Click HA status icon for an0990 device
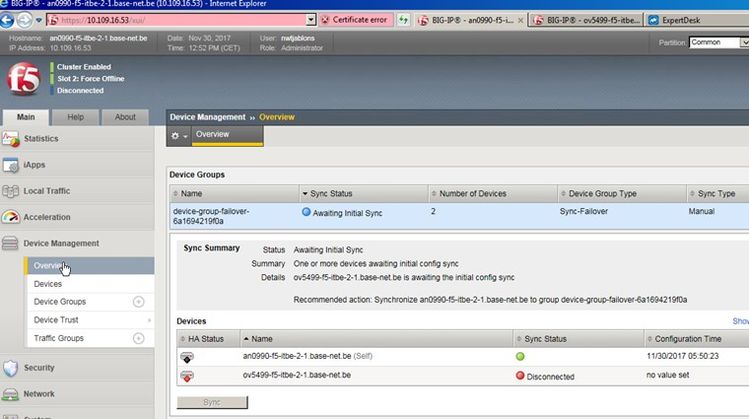 pos(187,357)
